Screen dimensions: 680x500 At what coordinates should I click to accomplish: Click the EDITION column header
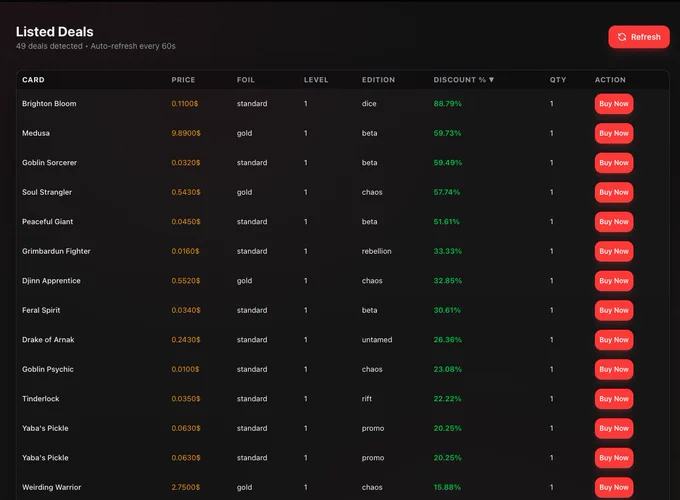click(379, 80)
